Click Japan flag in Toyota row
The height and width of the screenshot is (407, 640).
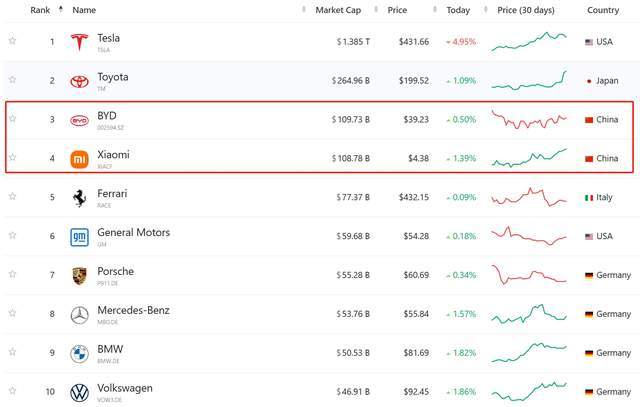tap(589, 81)
